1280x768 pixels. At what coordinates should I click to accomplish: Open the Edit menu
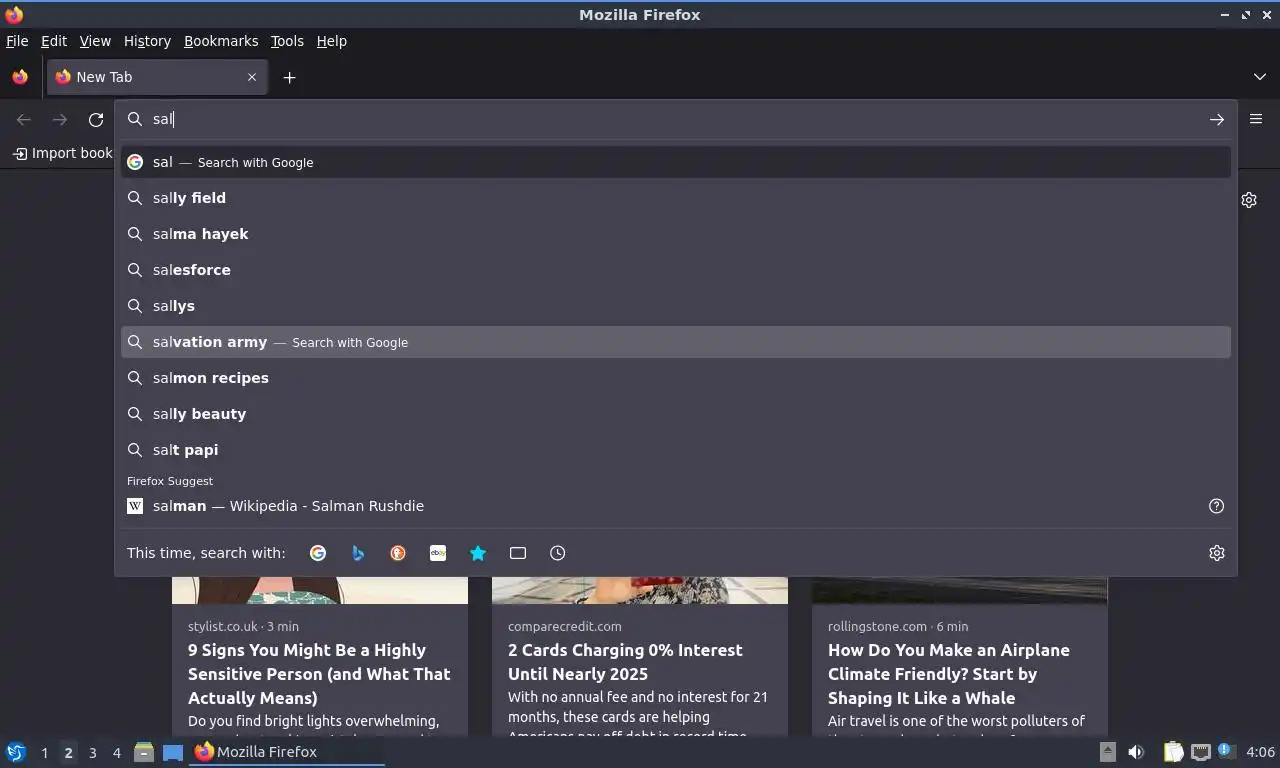point(54,41)
